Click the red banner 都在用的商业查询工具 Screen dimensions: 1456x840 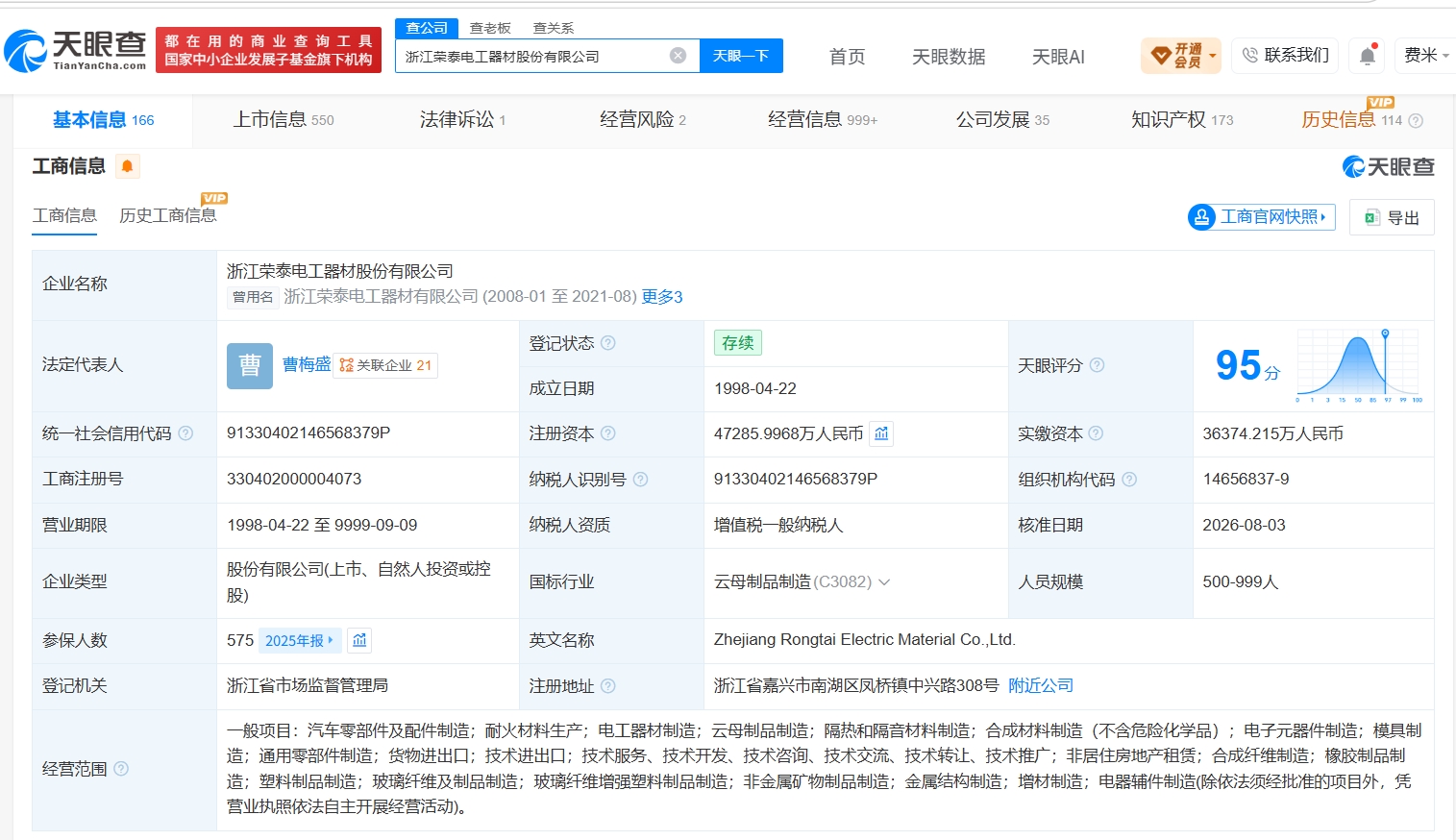pos(268,50)
